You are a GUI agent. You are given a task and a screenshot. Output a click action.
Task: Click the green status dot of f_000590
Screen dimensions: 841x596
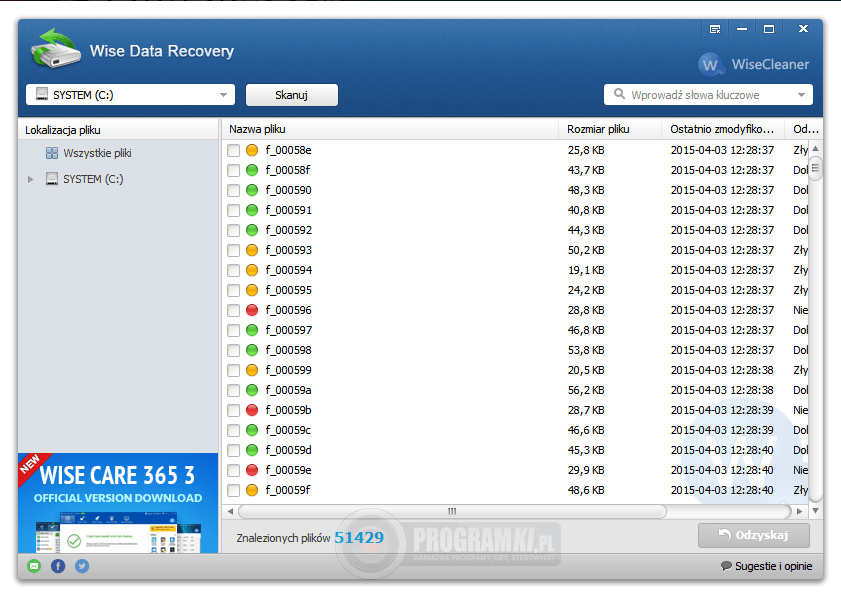(252, 190)
